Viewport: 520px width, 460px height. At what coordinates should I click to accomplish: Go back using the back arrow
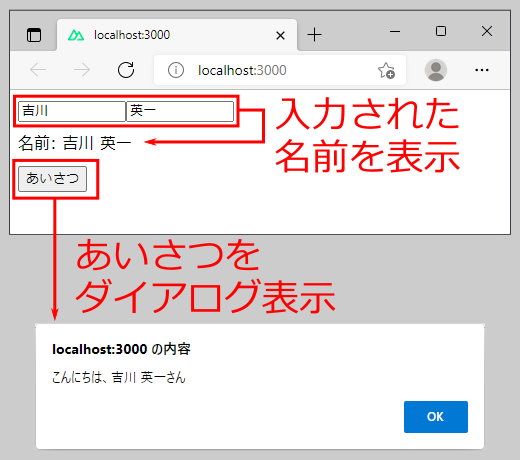38,70
